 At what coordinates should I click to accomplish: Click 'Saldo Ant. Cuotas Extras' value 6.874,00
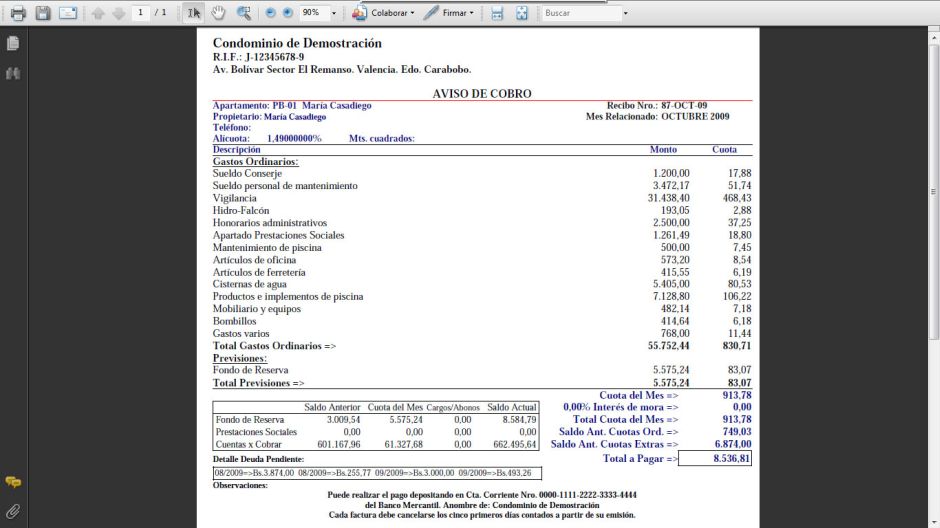(x=733, y=444)
